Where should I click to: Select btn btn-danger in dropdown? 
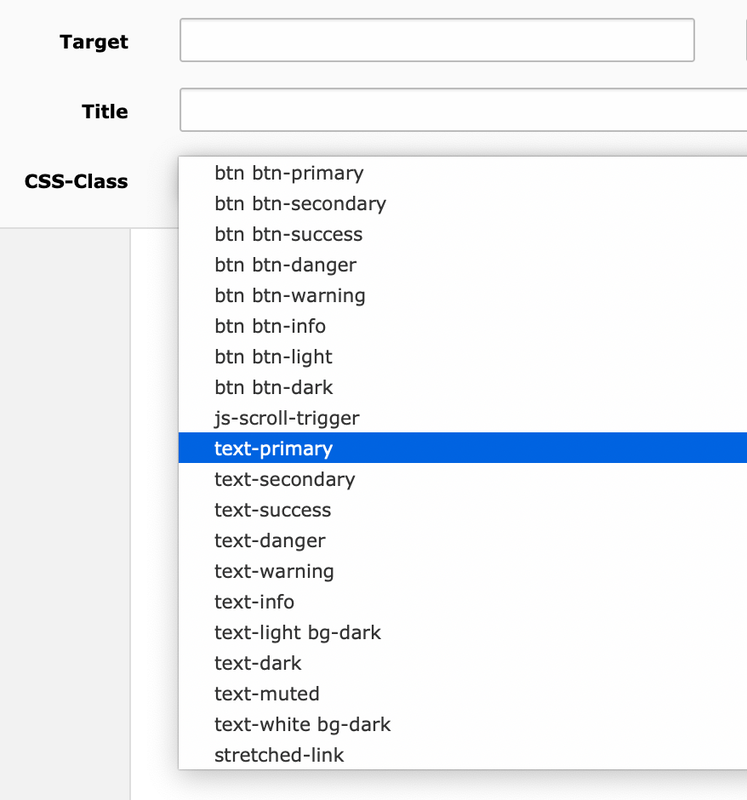[x=463, y=265]
